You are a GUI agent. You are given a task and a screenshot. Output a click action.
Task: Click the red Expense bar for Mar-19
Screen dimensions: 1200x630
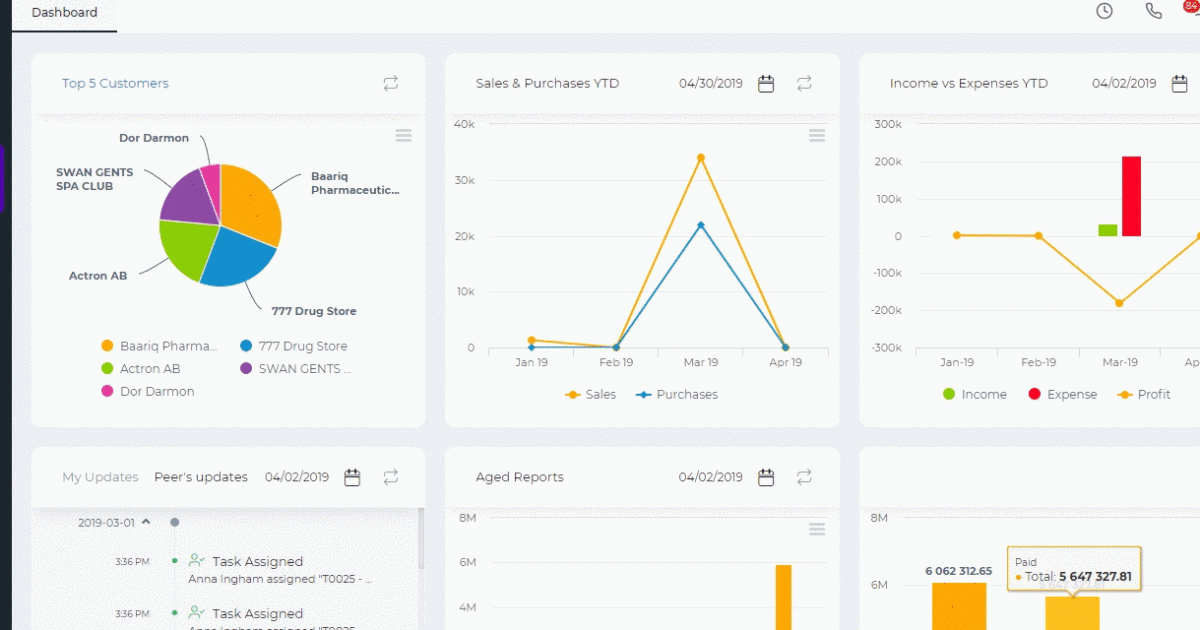tap(1131, 196)
